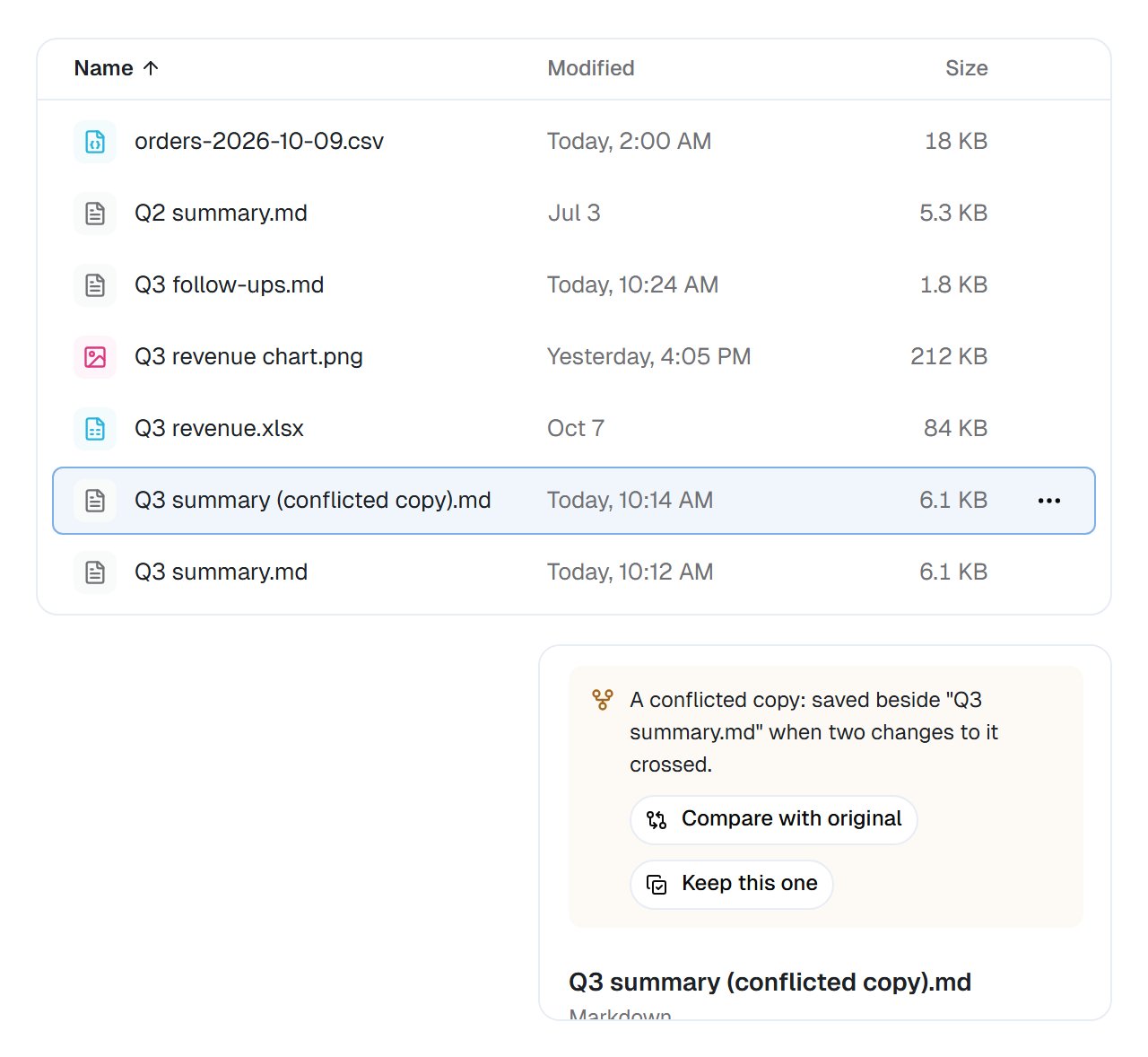This screenshot has width=1148, height=1057.
Task: Sort files by Size column
Action: pyautogui.click(x=967, y=68)
